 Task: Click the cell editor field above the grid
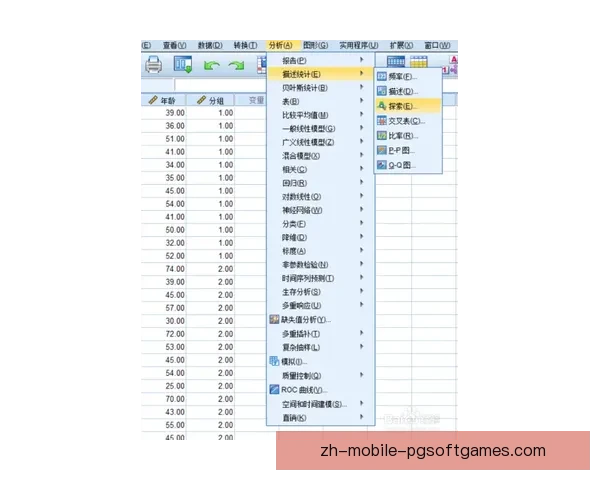click(x=220, y=85)
